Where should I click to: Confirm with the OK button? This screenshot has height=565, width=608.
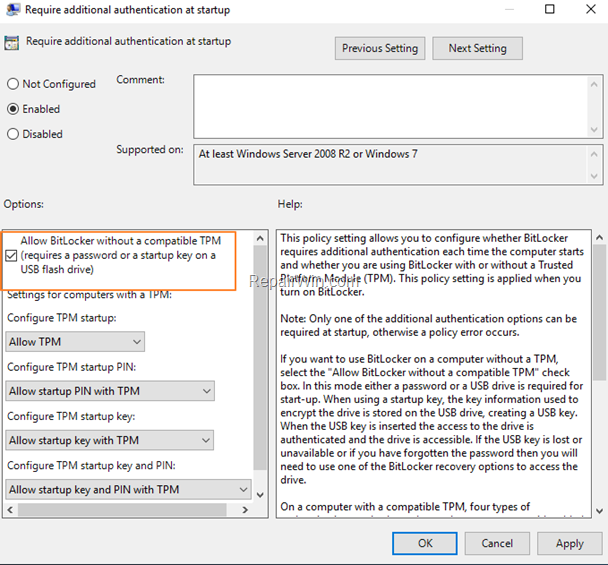(425, 543)
